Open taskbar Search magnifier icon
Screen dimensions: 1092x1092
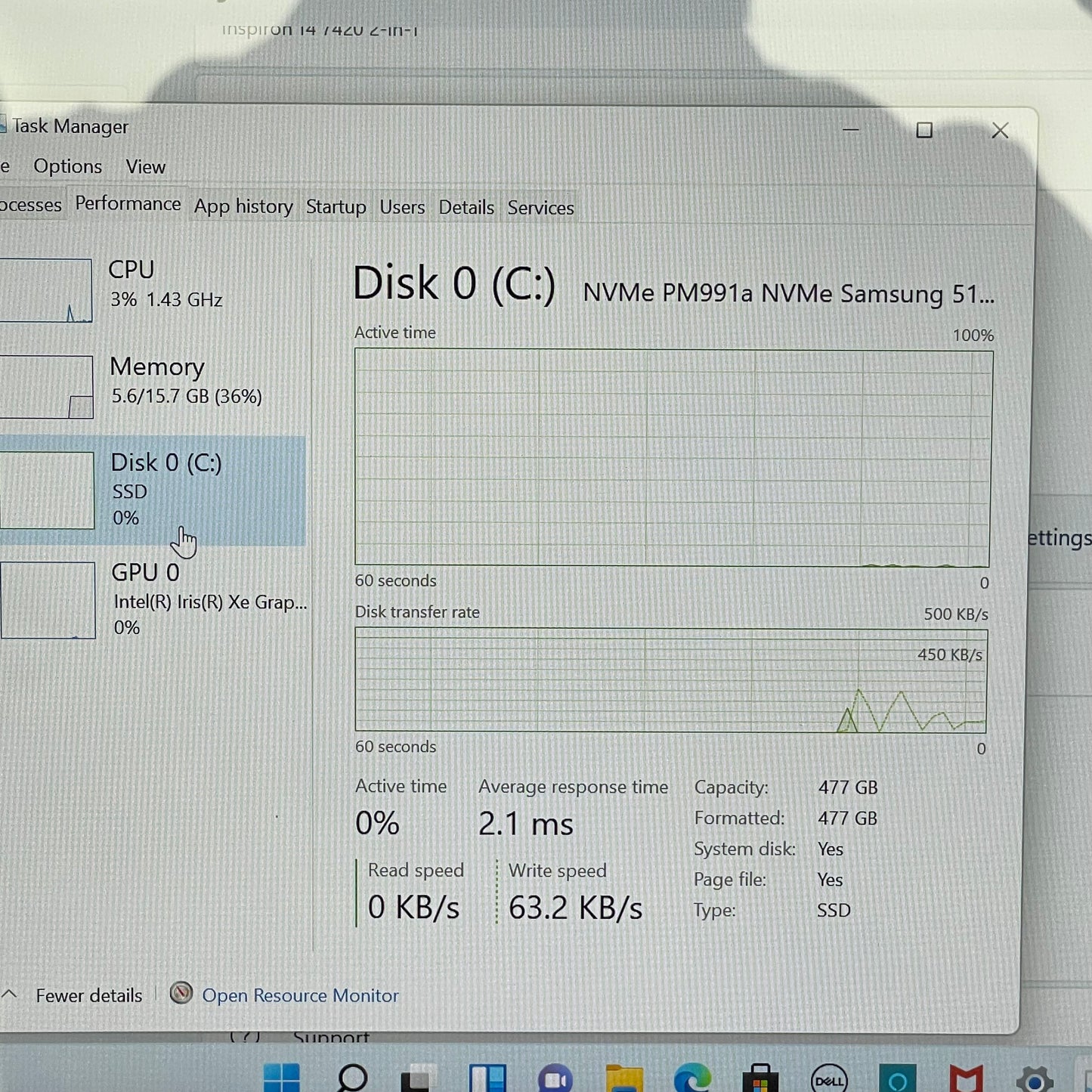[352, 1078]
